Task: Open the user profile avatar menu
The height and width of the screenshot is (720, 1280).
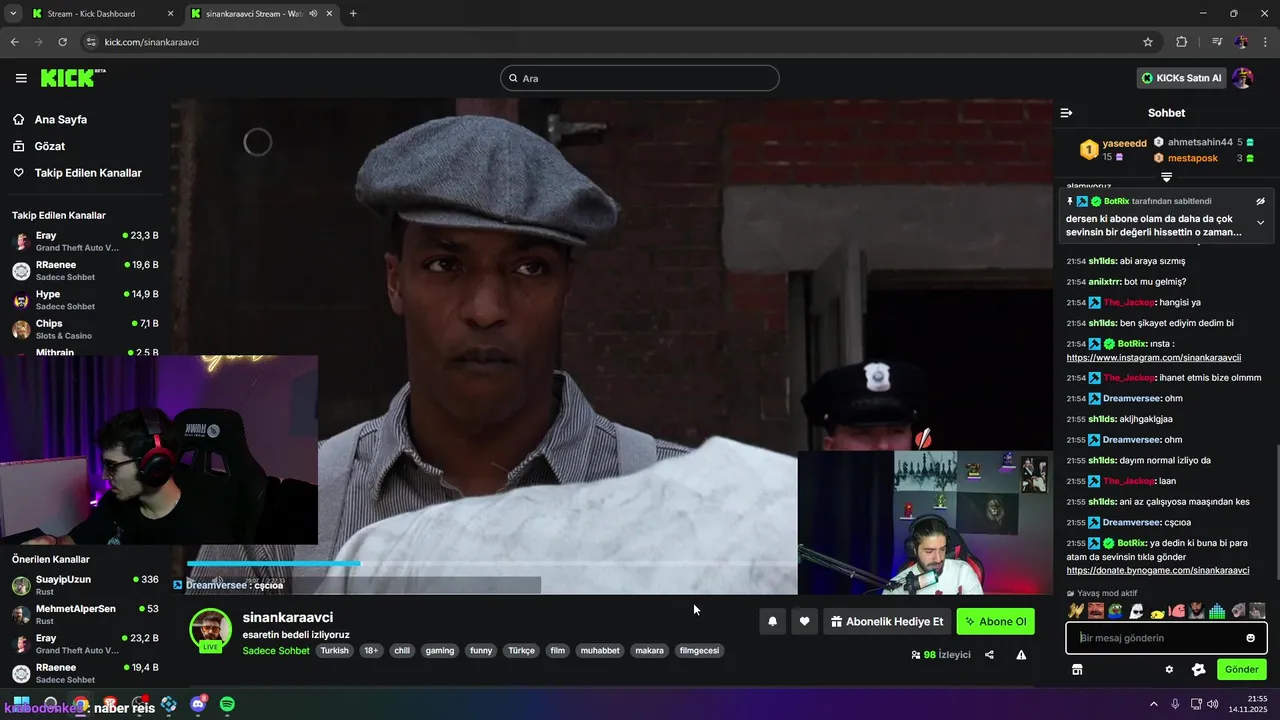Action: pyautogui.click(x=1243, y=78)
